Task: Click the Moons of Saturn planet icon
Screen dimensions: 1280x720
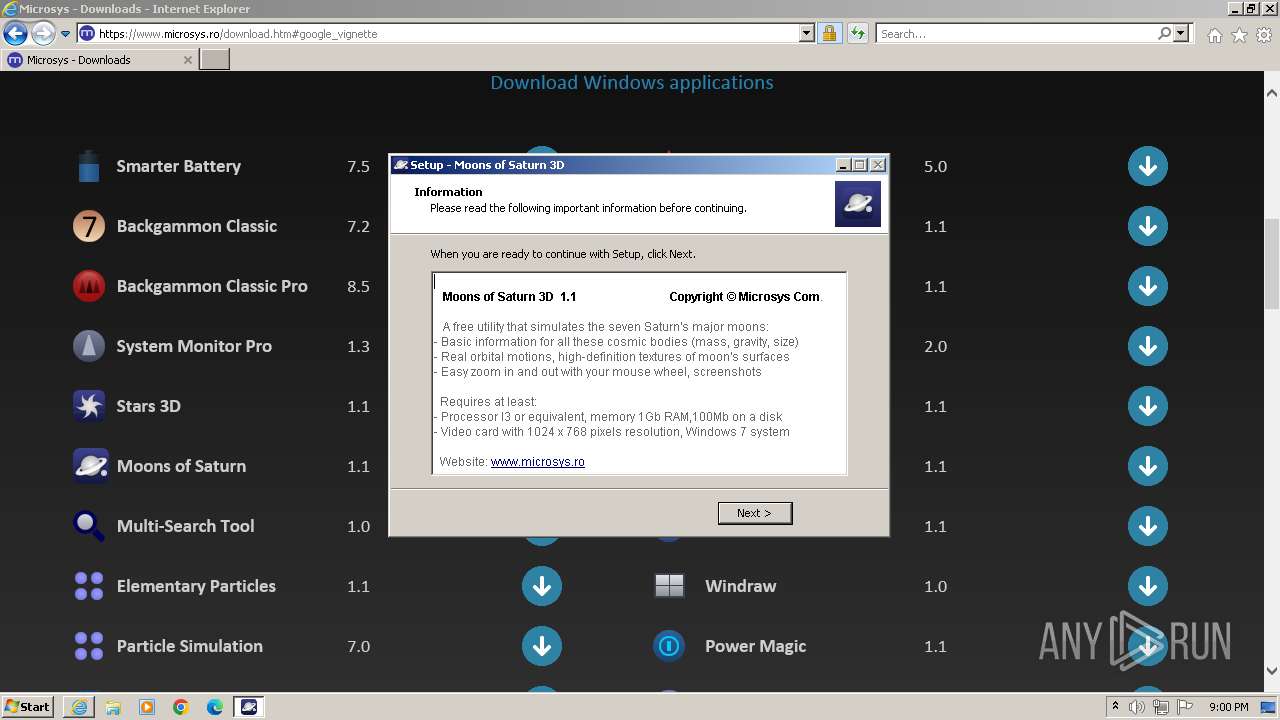Action: [90, 466]
